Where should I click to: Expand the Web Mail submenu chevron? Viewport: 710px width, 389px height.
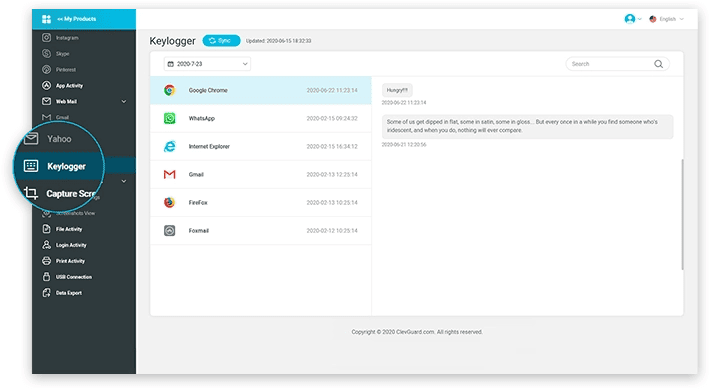click(x=124, y=101)
